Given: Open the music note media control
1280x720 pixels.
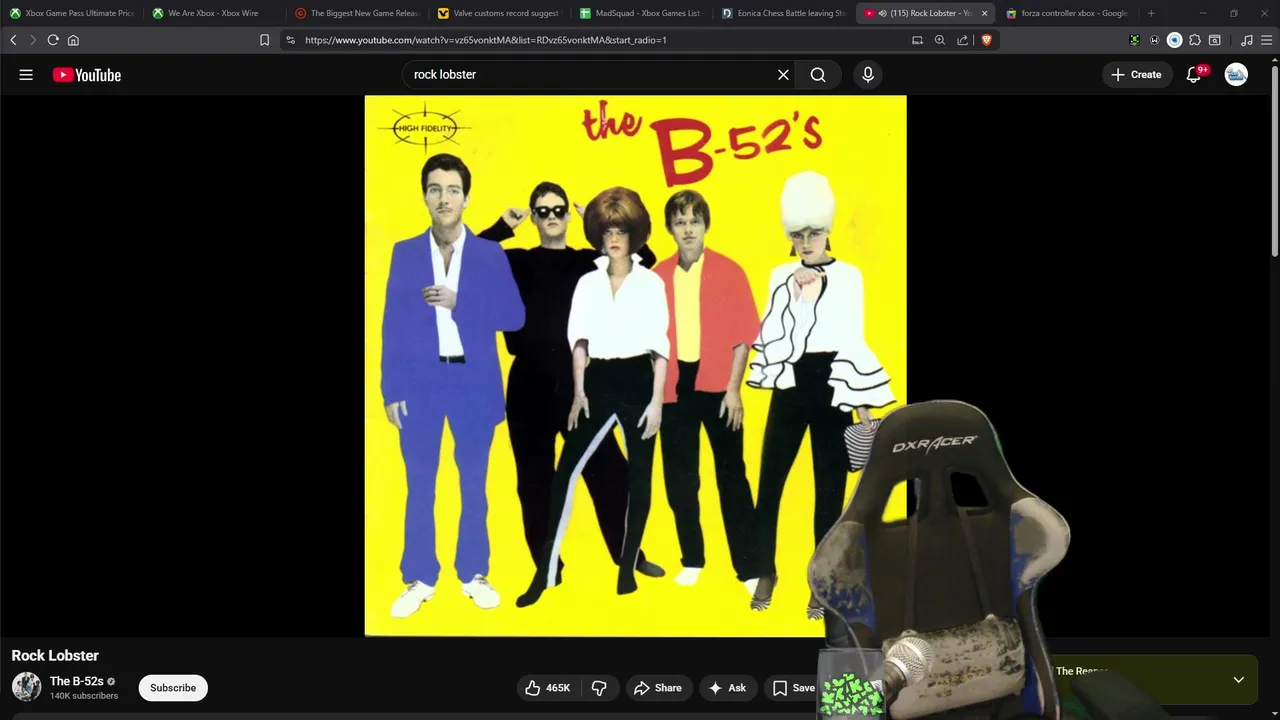Looking at the screenshot, I should click(1246, 40).
